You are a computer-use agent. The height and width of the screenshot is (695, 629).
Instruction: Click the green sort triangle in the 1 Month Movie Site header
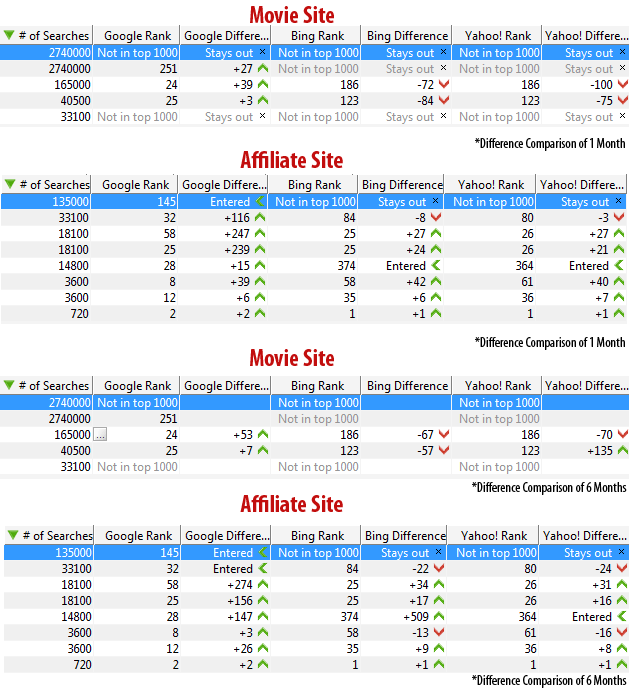coord(9,35)
